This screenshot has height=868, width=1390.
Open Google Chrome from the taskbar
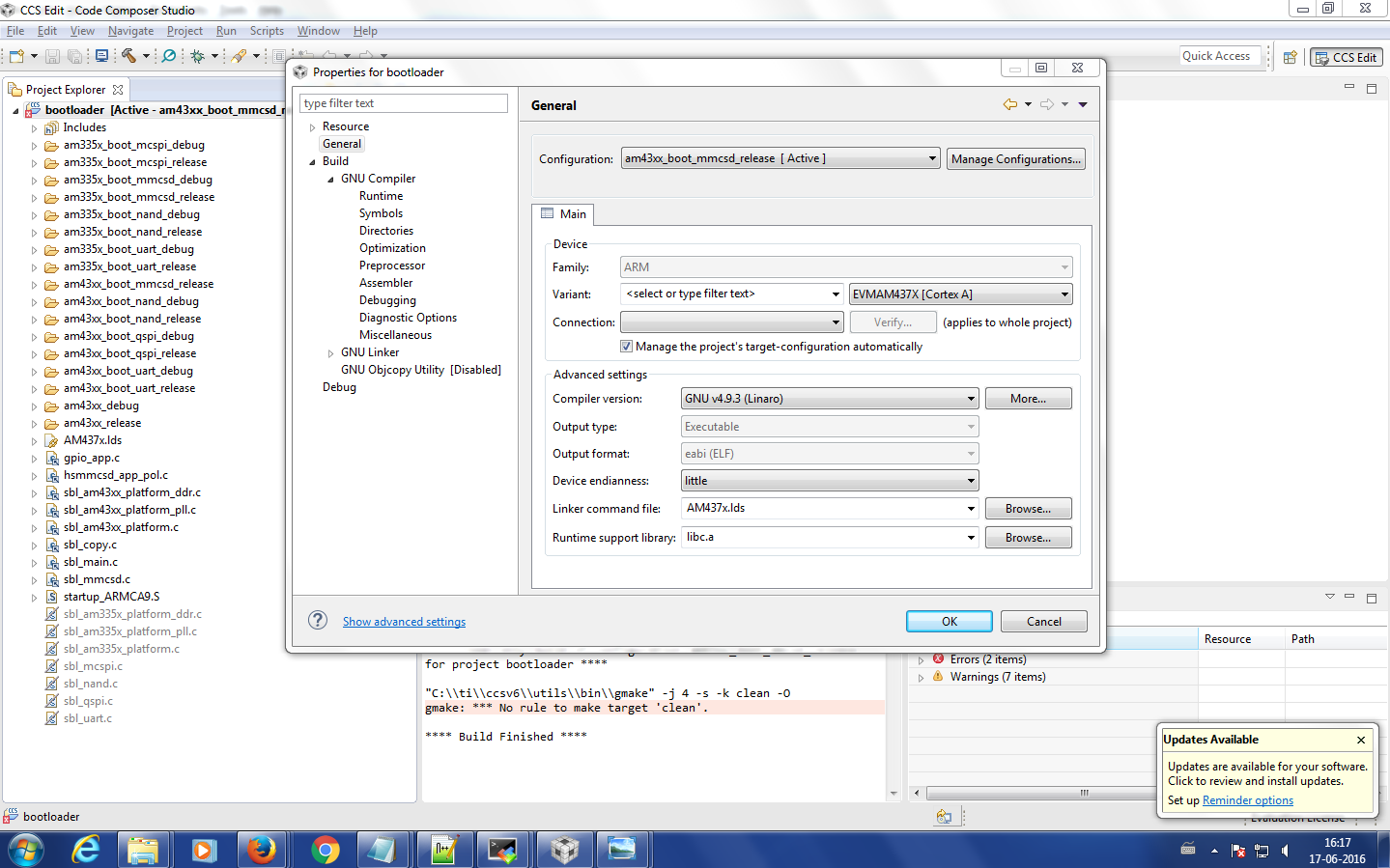click(326, 850)
